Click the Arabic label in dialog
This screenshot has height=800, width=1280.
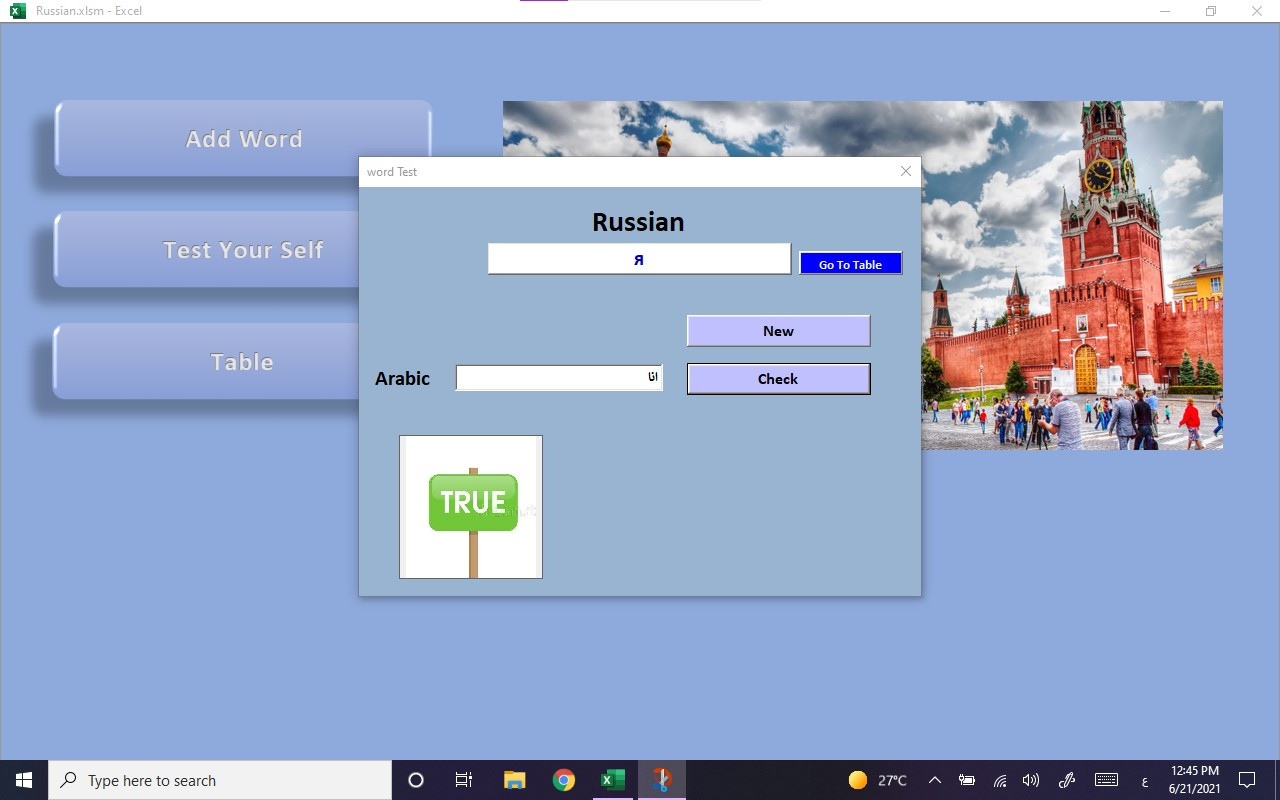402,378
